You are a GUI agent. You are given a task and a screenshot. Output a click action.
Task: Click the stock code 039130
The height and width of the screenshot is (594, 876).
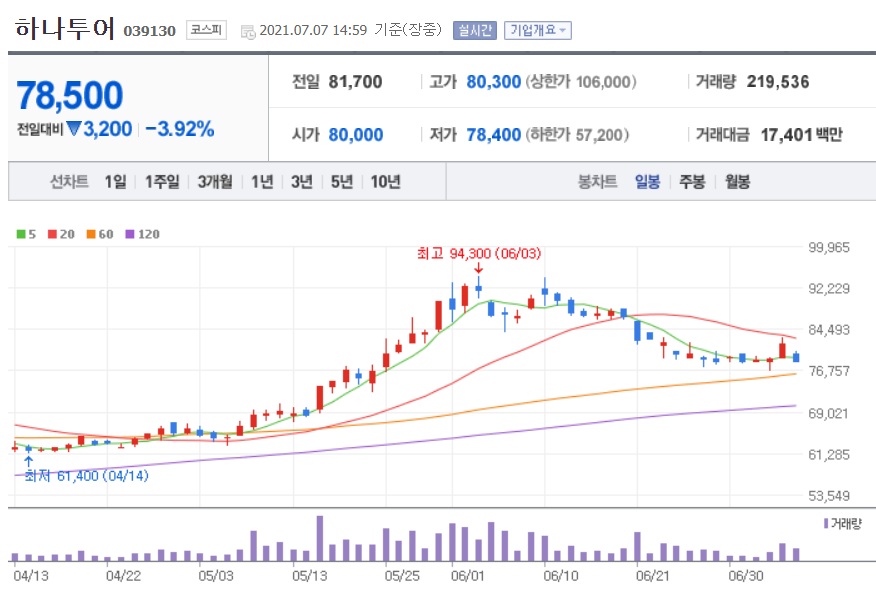coord(150,31)
